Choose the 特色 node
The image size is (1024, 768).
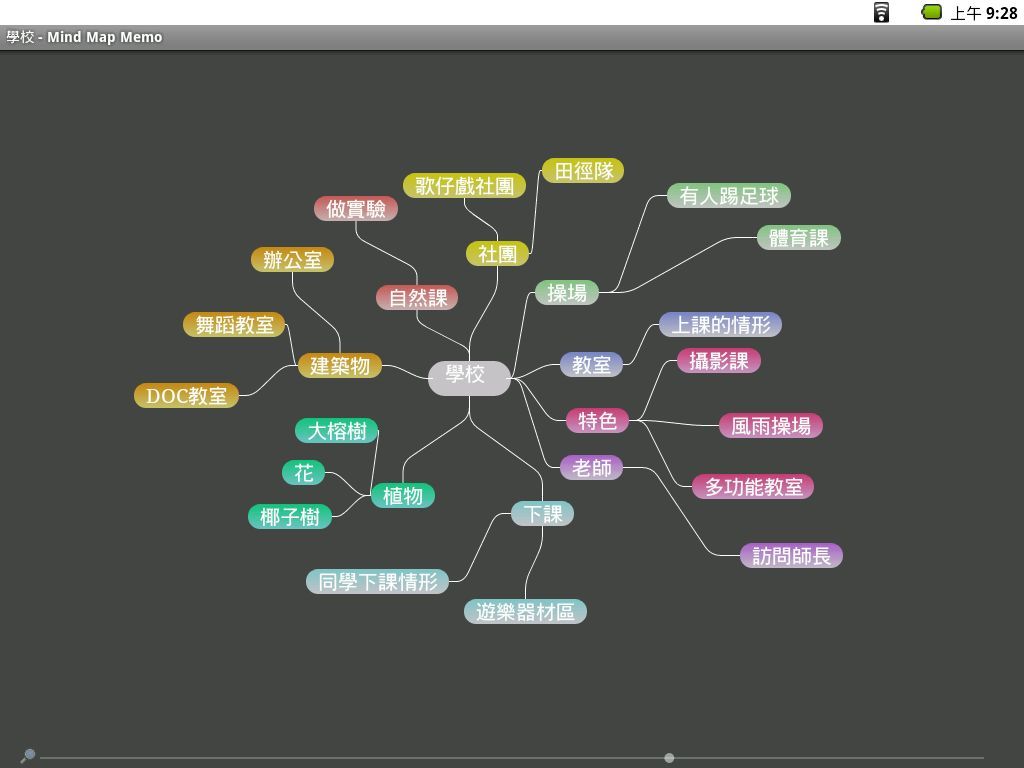(x=597, y=421)
